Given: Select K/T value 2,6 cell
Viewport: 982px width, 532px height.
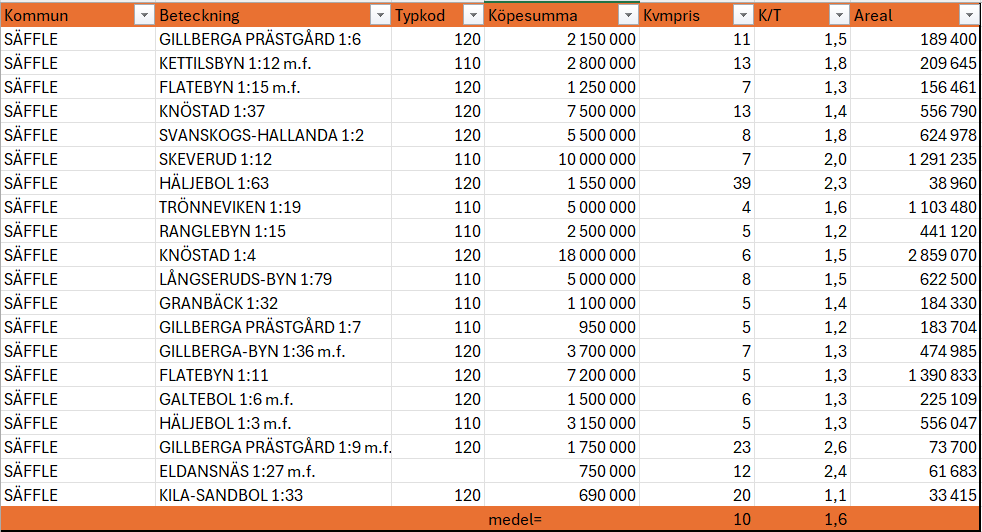Looking at the screenshot, I should [802, 447].
